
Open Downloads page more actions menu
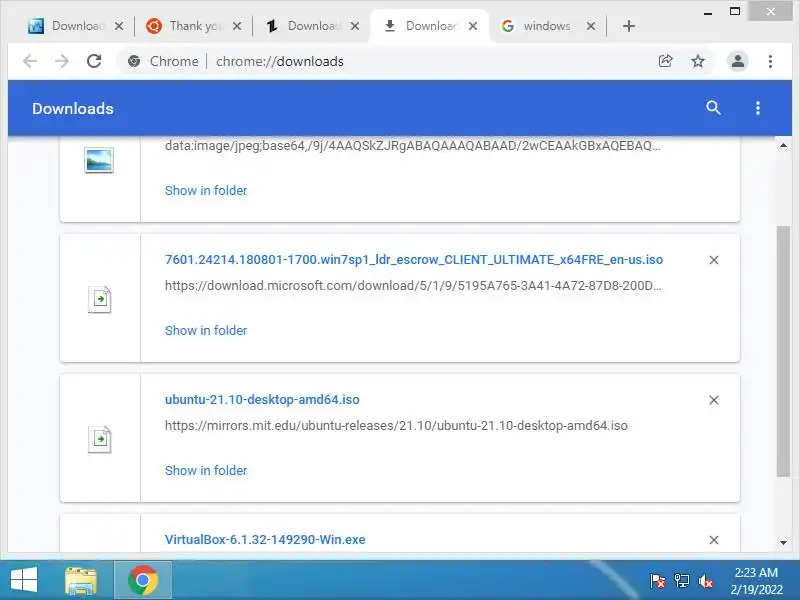click(x=758, y=108)
